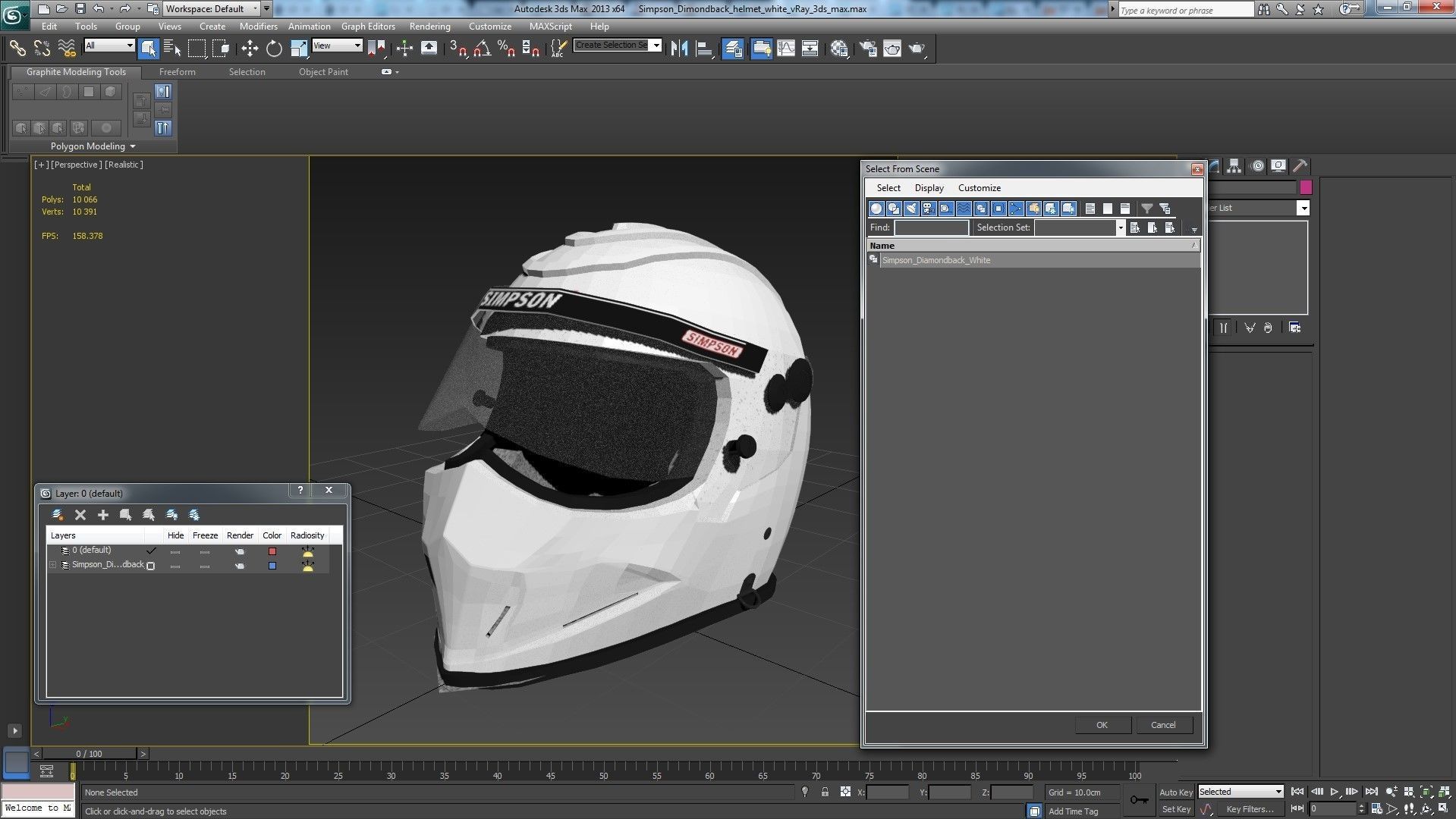Click the Set Key button
The width and height of the screenshot is (1456, 819).
[x=1176, y=809]
